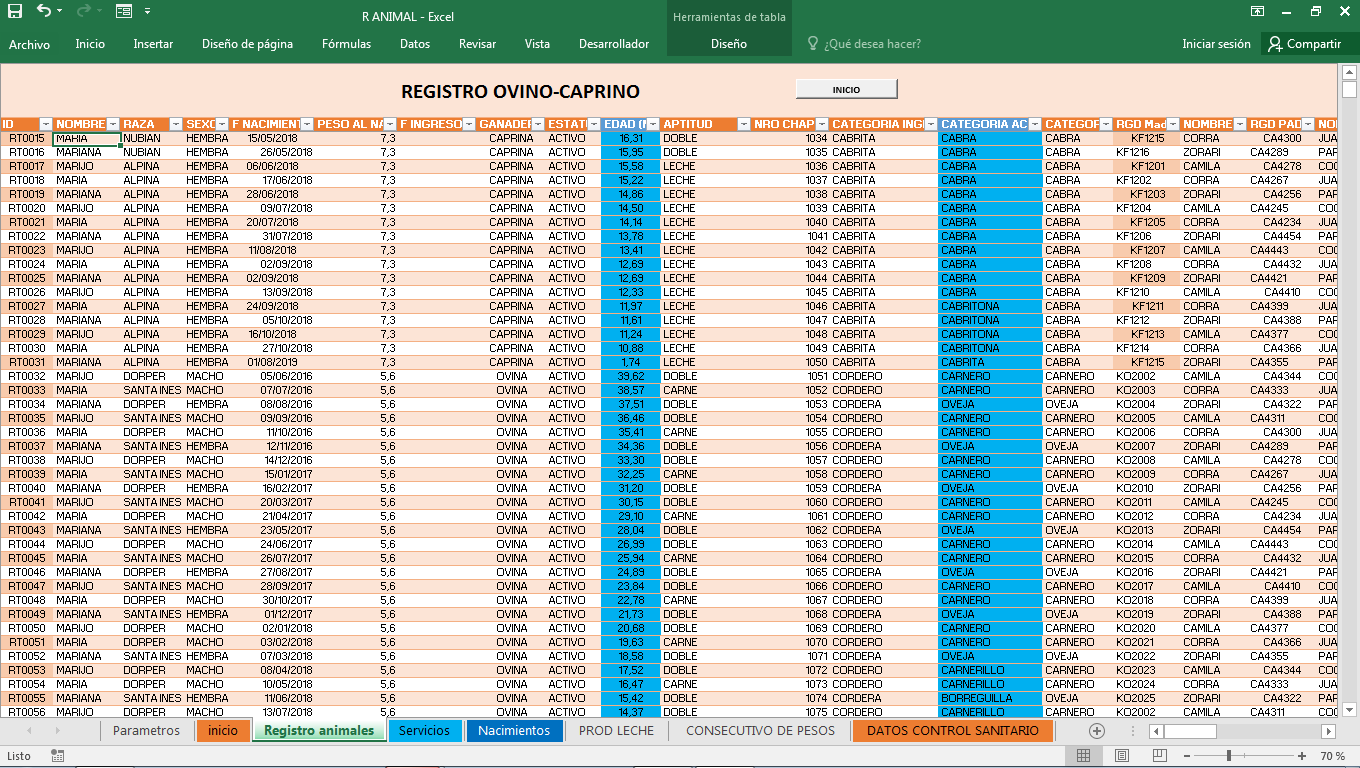Open Diseño de página tab
The height and width of the screenshot is (768, 1360).
coord(247,44)
